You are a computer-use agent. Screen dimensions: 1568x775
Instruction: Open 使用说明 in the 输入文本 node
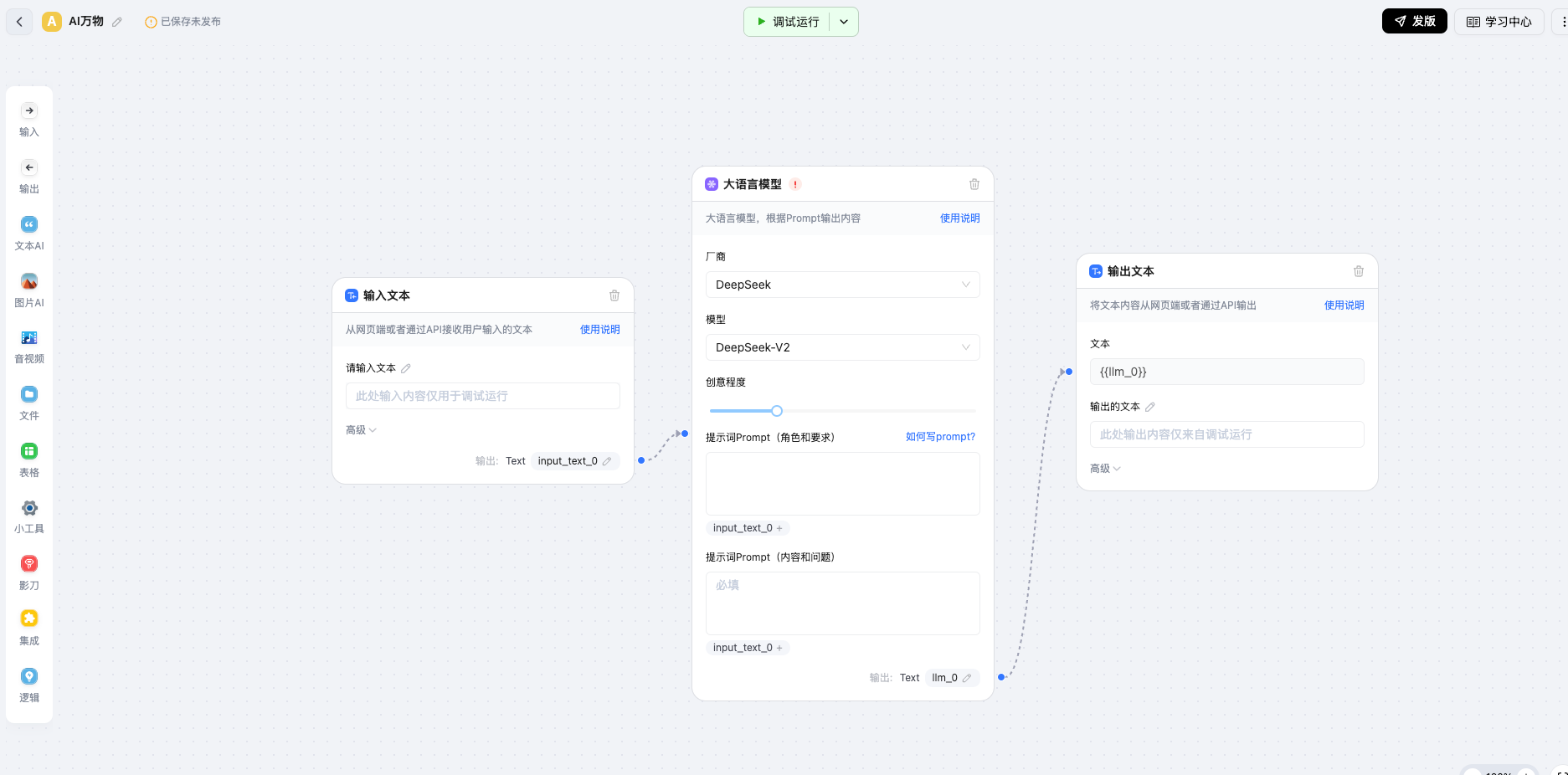pyautogui.click(x=599, y=330)
